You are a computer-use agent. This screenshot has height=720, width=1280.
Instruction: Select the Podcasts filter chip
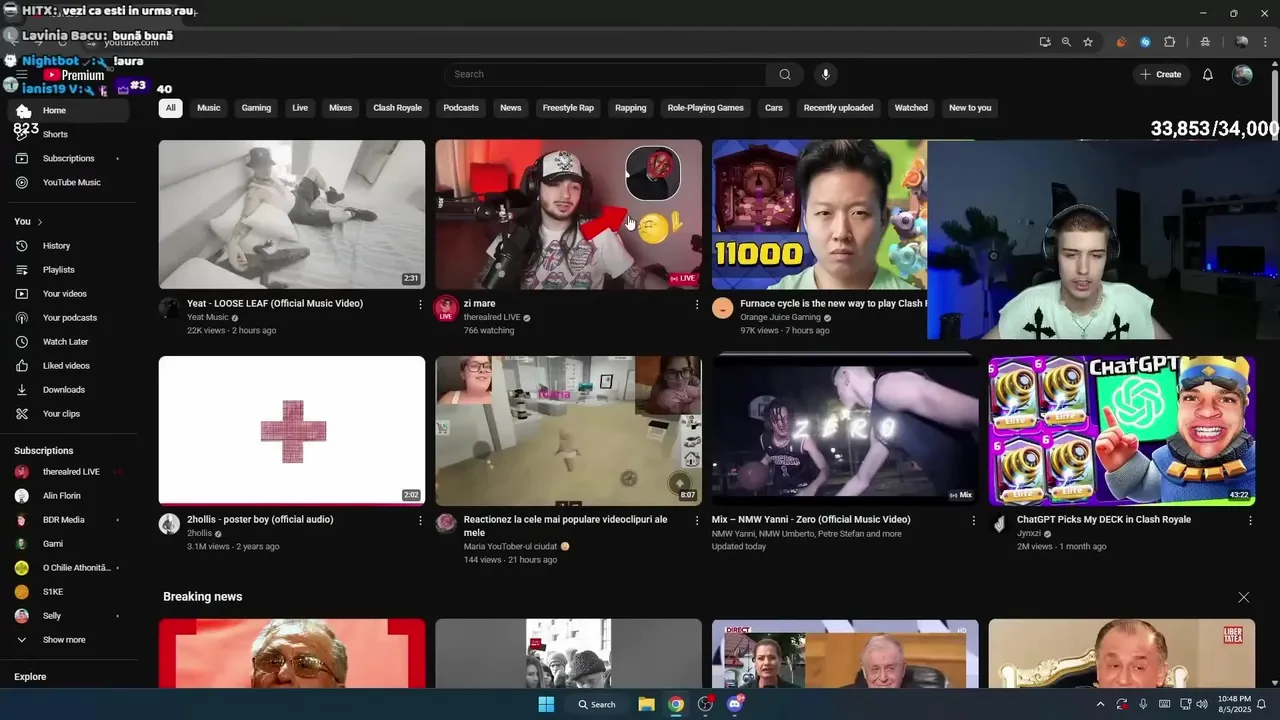coord(461,108)
